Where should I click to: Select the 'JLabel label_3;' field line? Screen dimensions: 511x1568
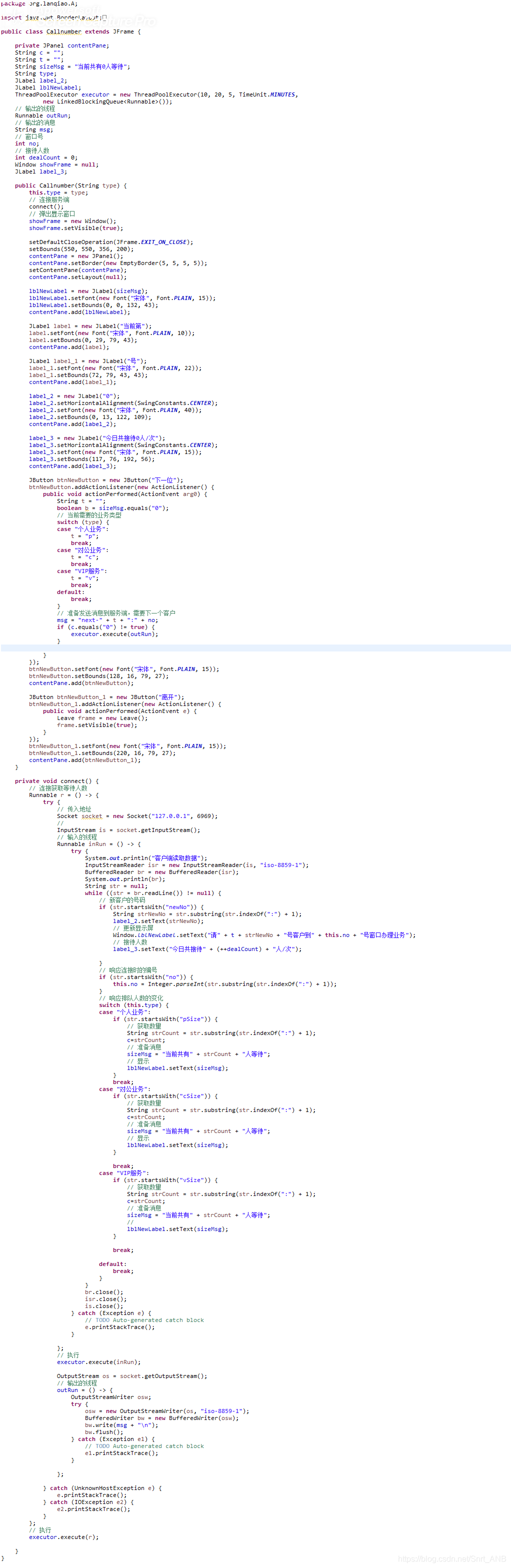pos(41,171)
